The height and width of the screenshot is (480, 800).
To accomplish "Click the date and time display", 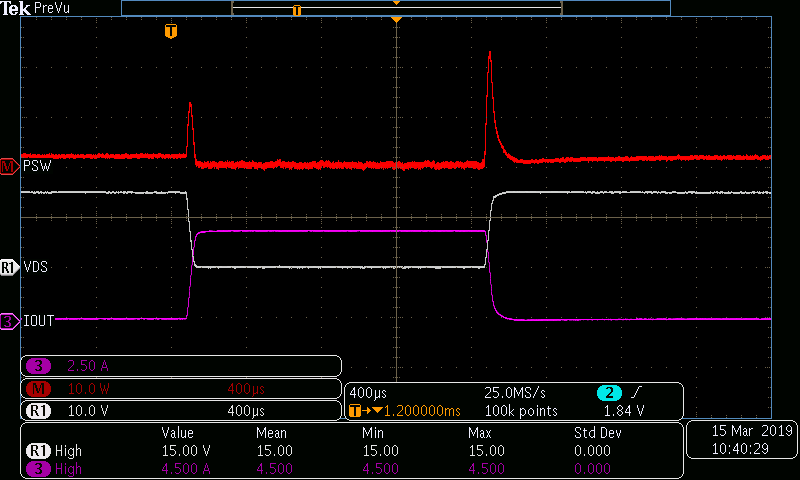I will click(x=741, y=440).
